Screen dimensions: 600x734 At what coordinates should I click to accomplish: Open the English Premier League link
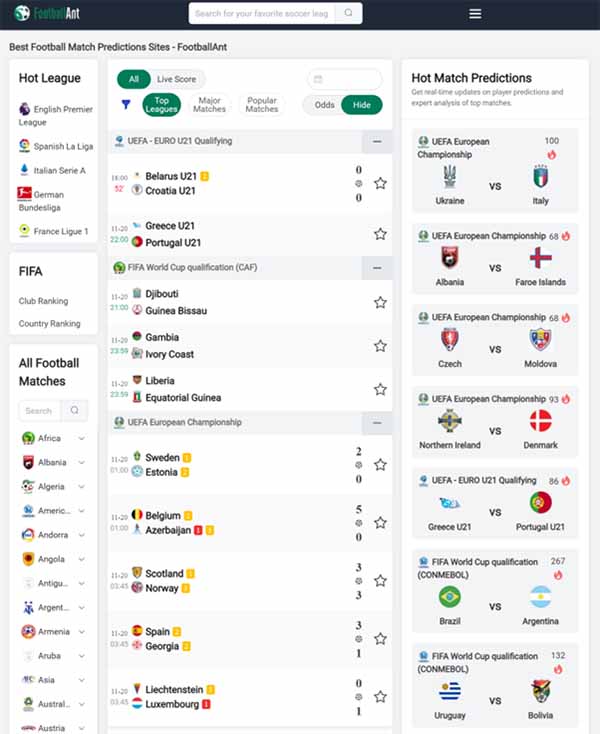[55, 115]
